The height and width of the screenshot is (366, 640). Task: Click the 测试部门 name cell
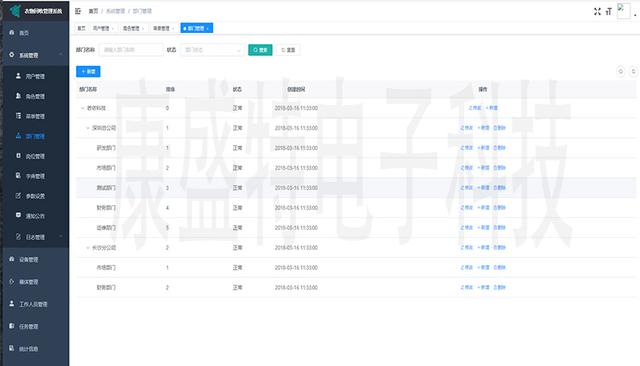pos(106,188)
